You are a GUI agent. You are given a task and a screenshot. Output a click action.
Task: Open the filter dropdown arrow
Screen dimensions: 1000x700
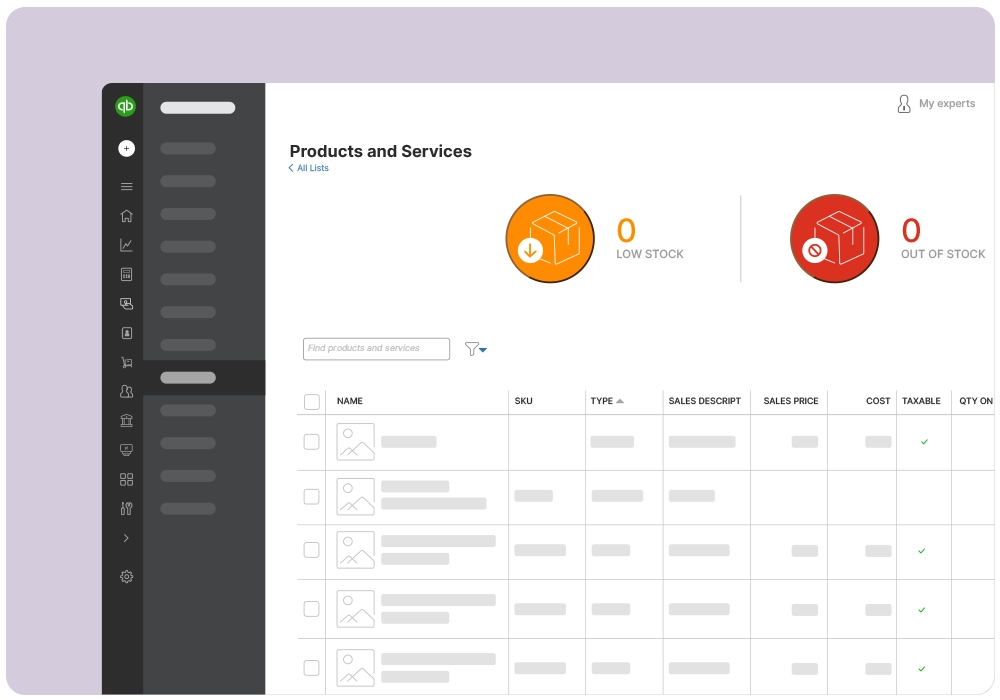[x=481, y=350]
